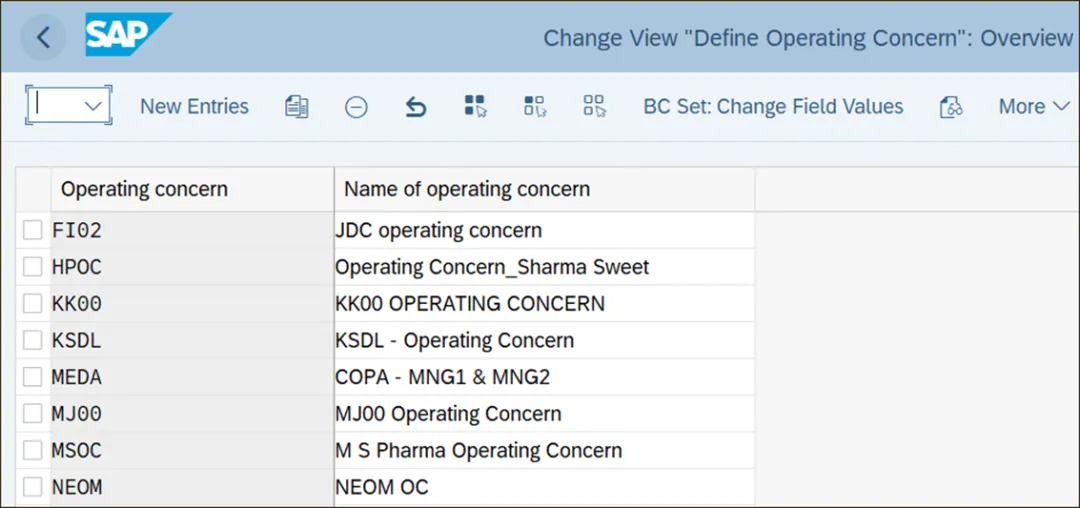This screenshot has width=1080, height=508.
Task: Click the Select All icon
Action: [x=475, y=107]
